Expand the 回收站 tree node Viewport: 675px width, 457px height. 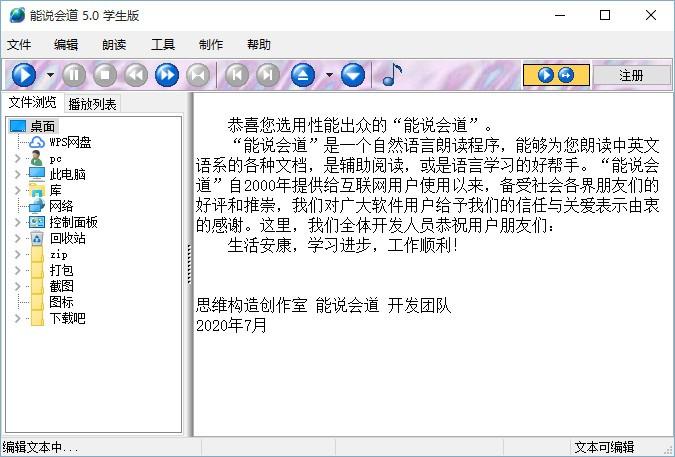[17, 238]
